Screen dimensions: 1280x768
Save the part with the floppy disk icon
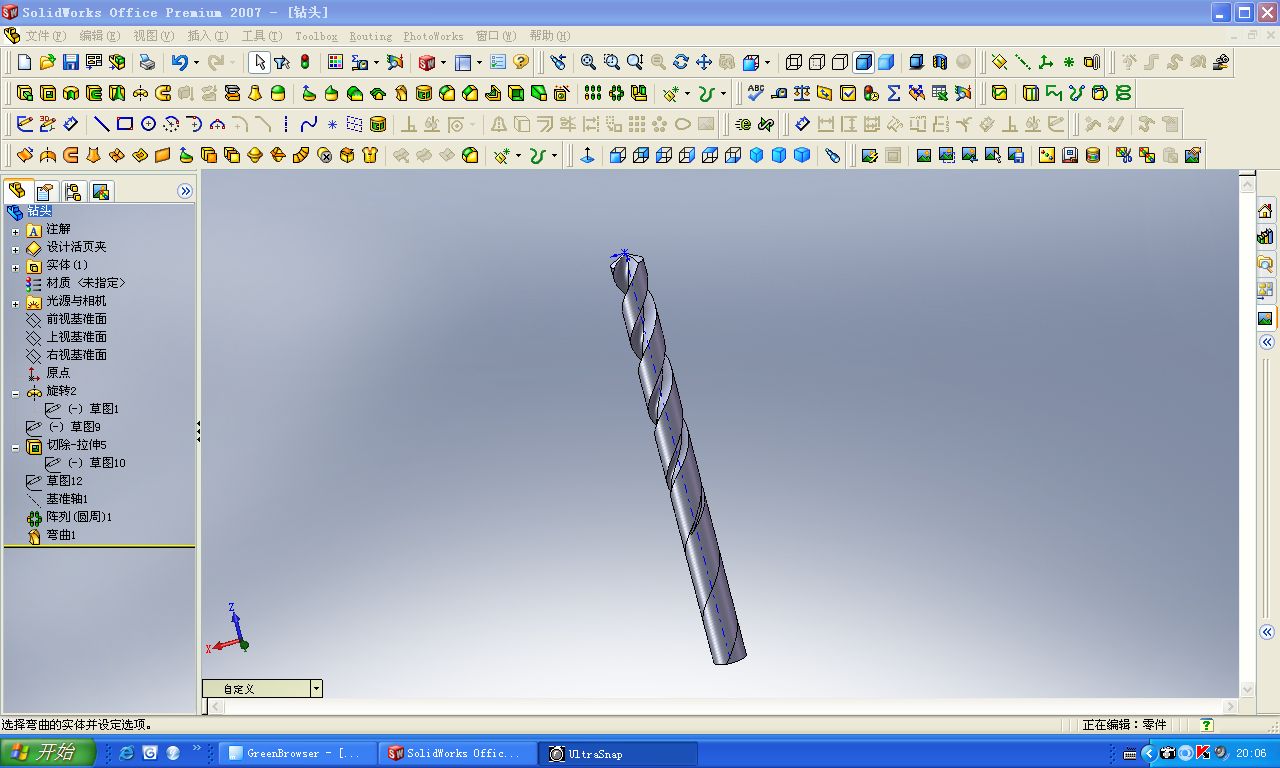tap(70, 62)
